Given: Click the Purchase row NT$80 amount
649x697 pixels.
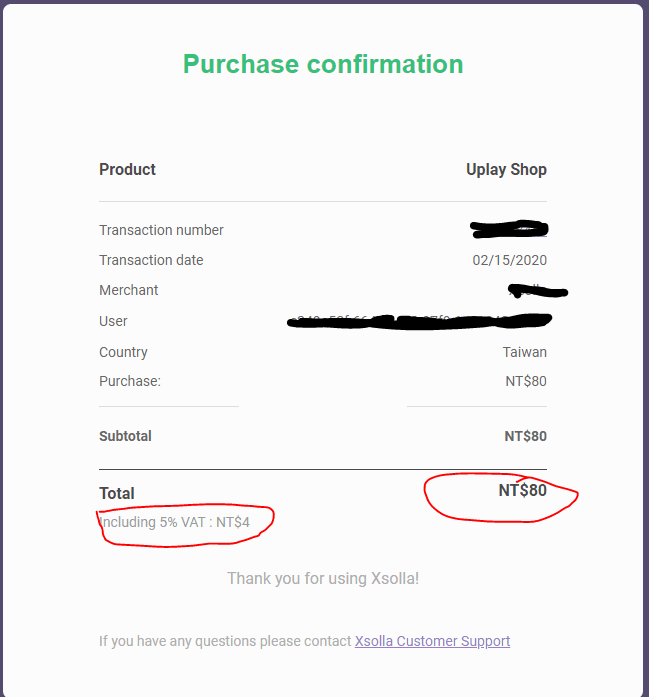Looking at the screenshot, I should pos(526,381).
